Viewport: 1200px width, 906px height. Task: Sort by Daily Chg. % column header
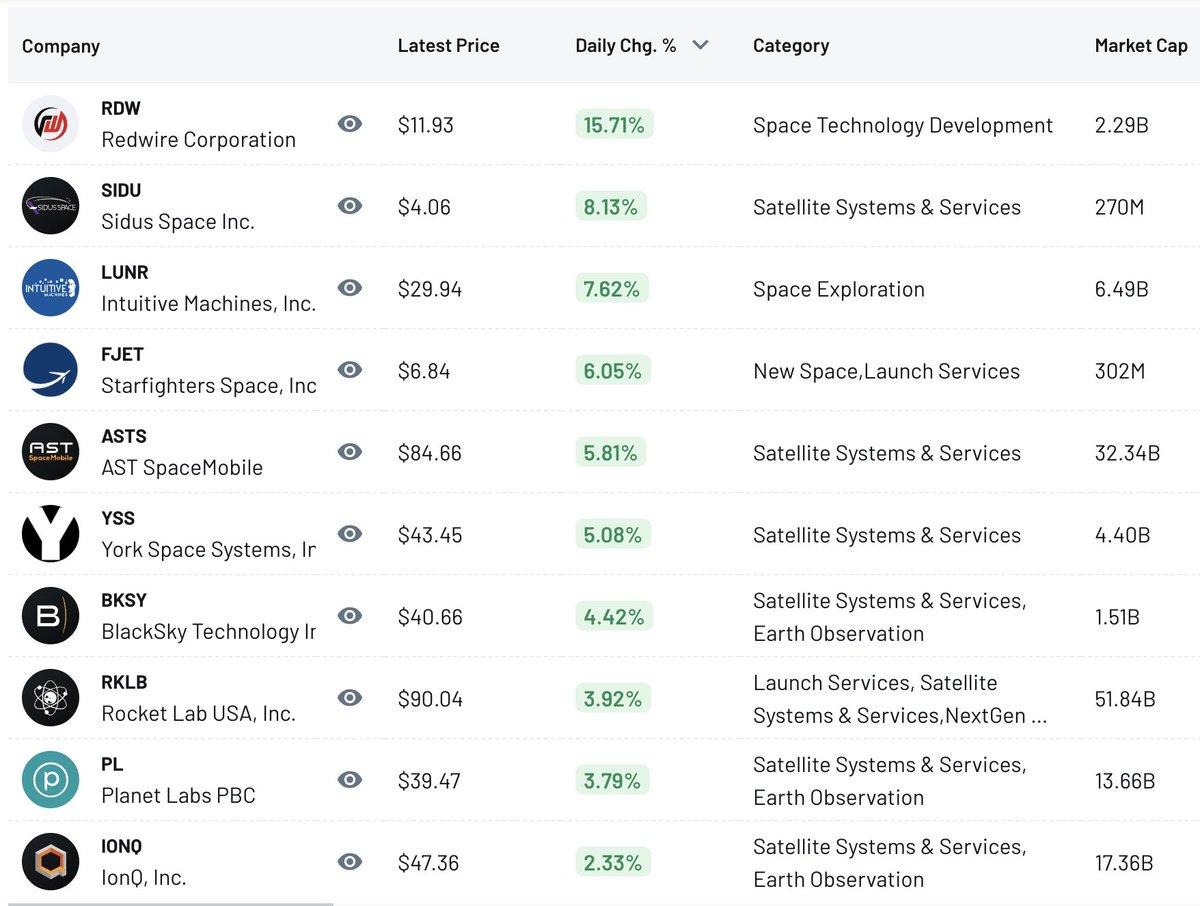(626, 45)
